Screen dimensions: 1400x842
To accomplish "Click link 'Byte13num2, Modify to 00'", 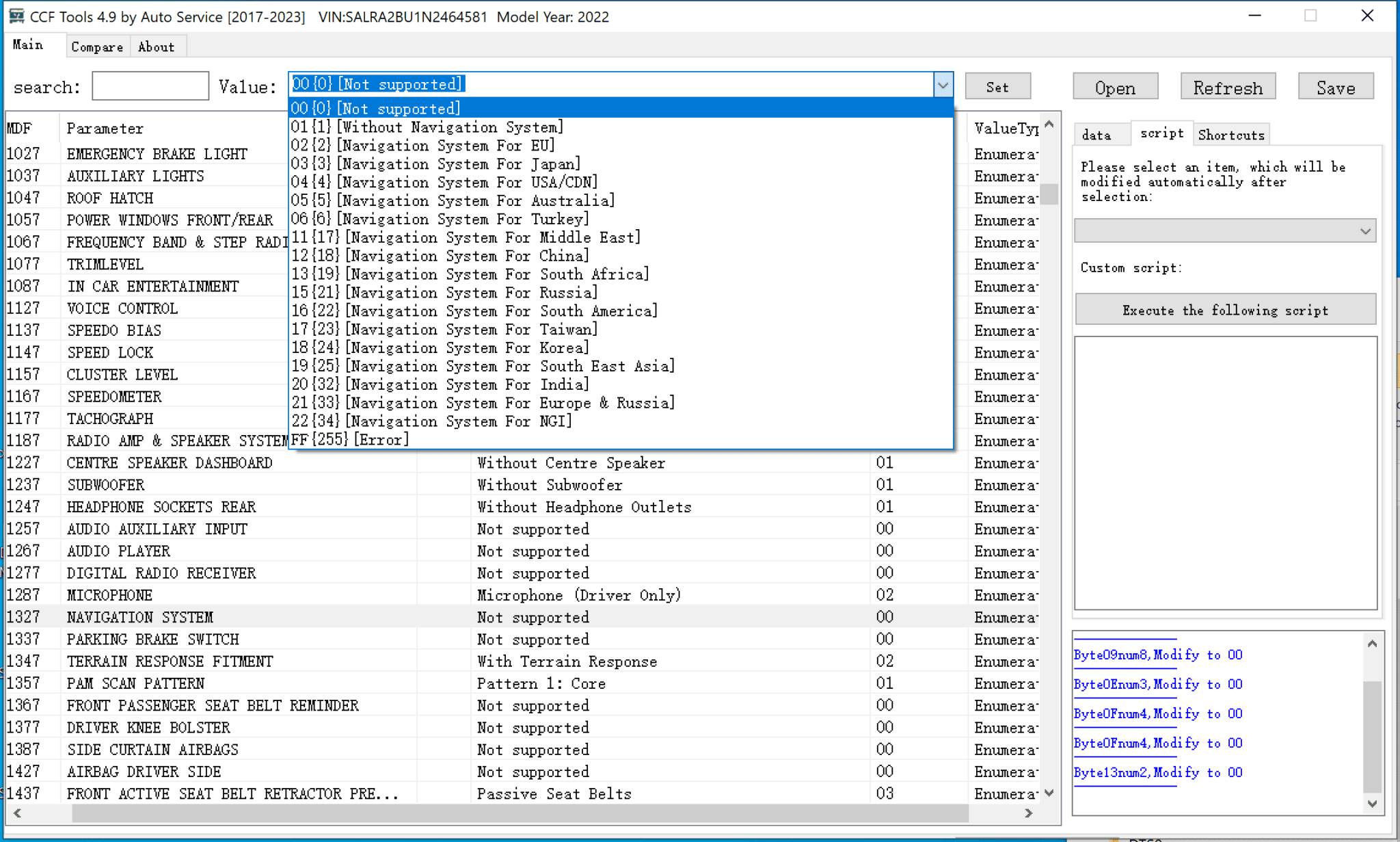I will pyautogui.click(x=1157, y=772).
